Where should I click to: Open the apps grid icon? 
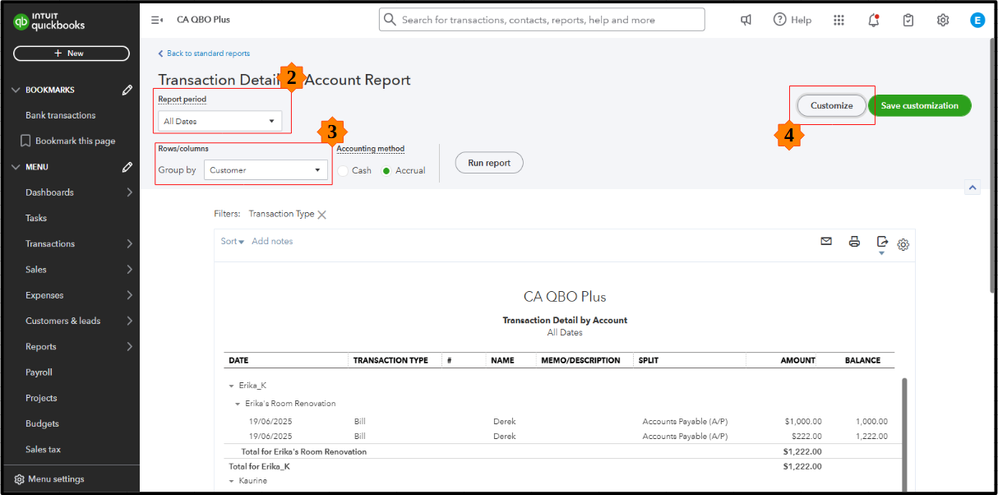[x=839, y=20]
